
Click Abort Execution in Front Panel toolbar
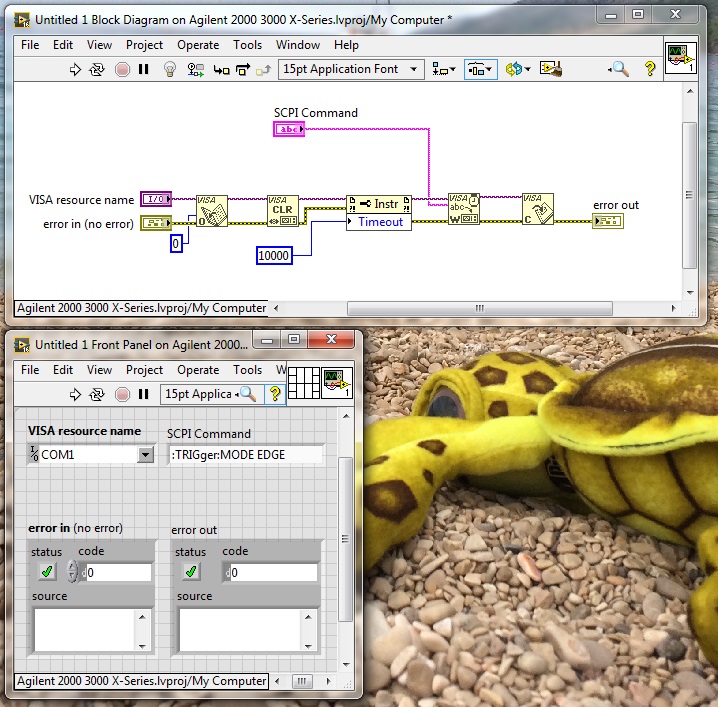pyautogui.click(x=122, y=394)
